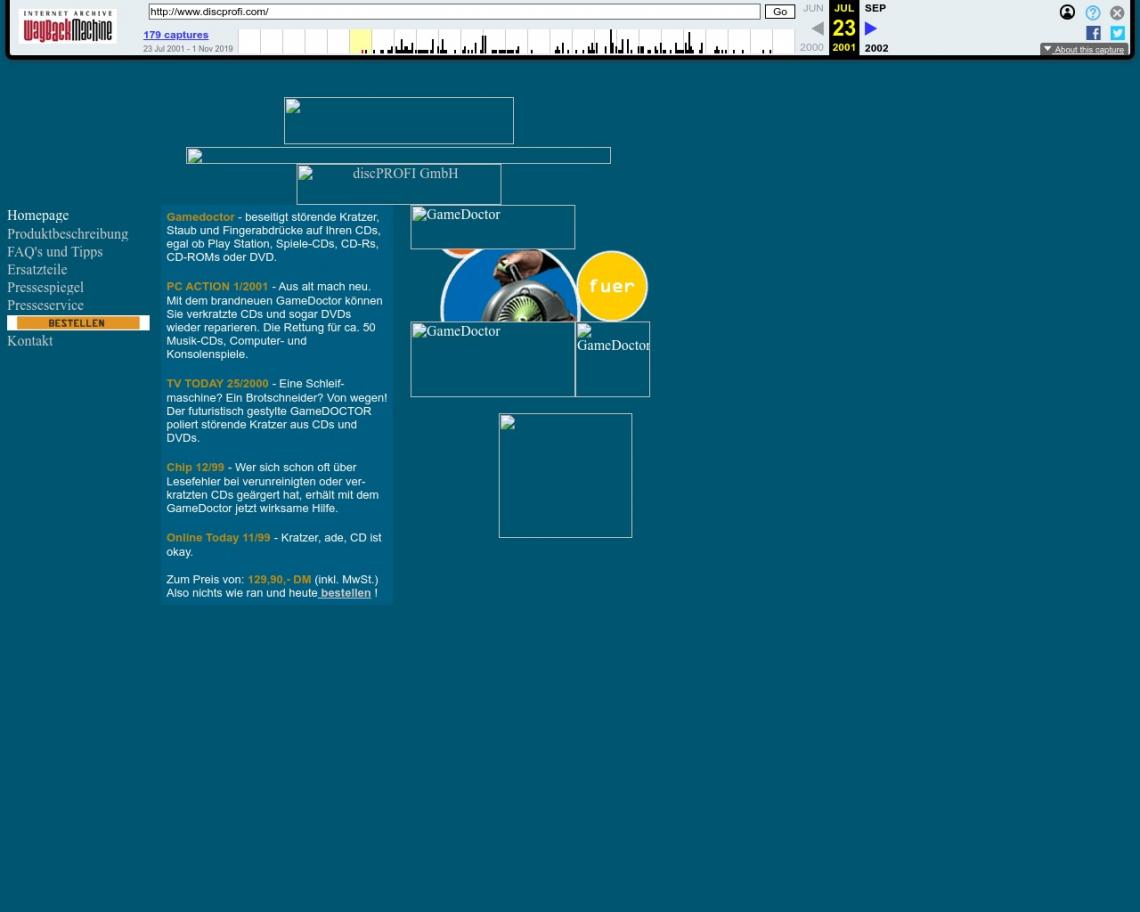Click the JUN month label
This screenshot has height=912, width=1140.
click(x=813, y=8)
